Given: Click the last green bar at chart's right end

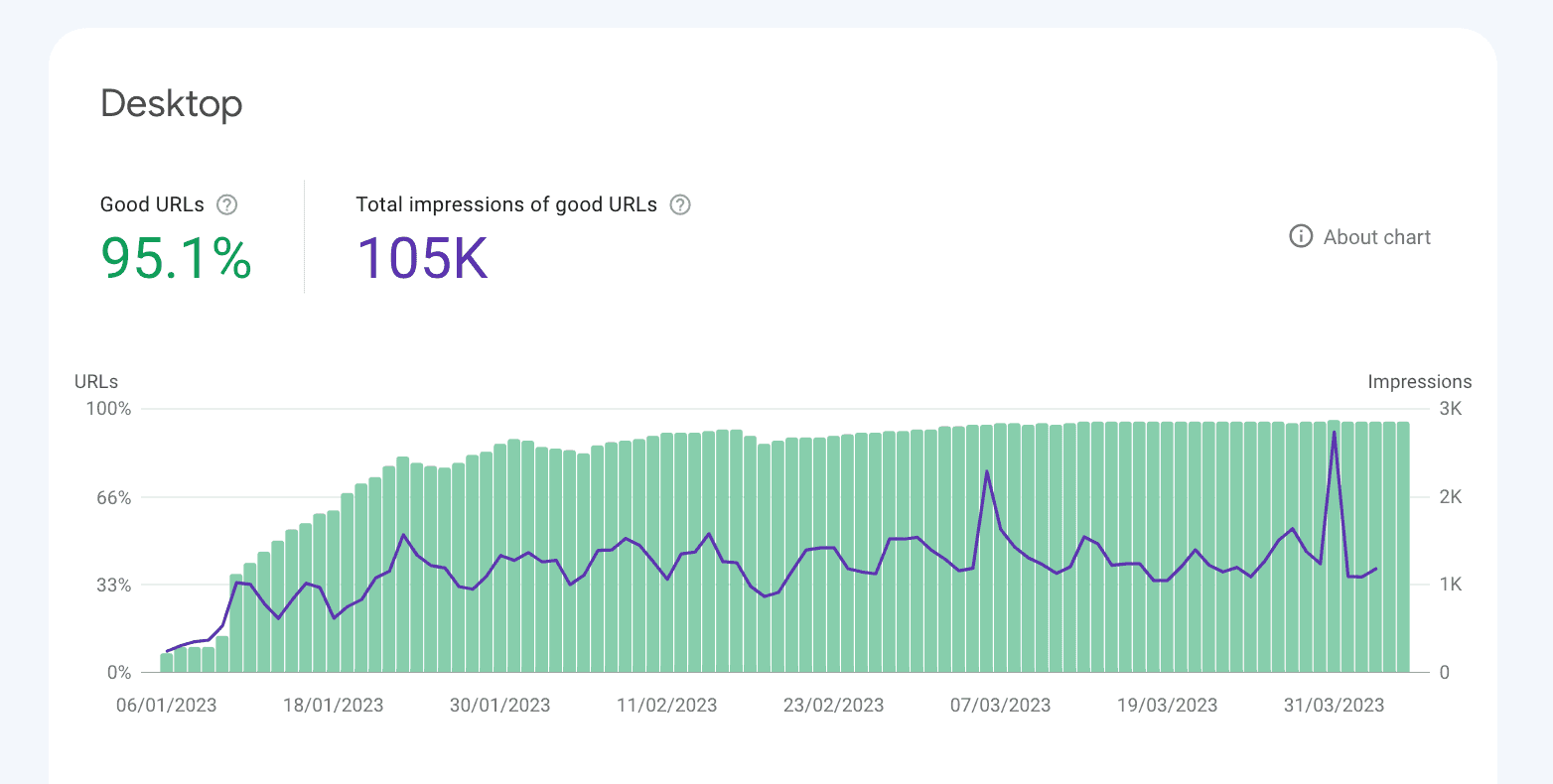Looking at the screenshot, I should [1403, 547].
